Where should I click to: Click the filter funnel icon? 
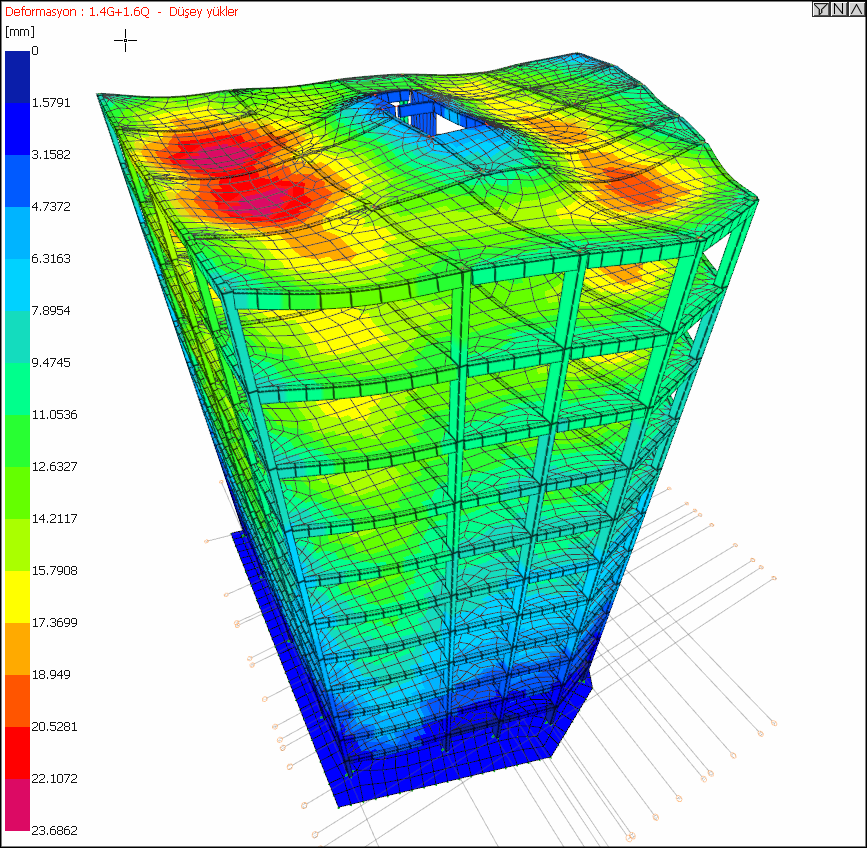click(x=820, y=10)
